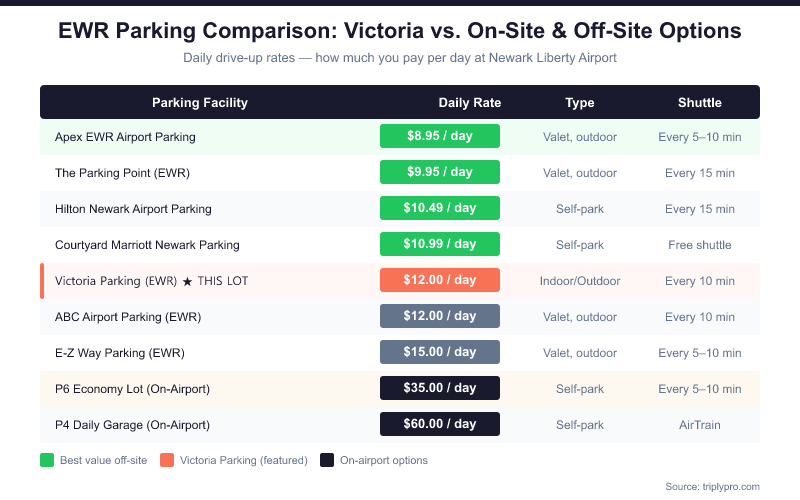Click the green Best value off-site swatch
Image resolution: width=800 pixels, height=500 pixels.
tap(46, 461)
